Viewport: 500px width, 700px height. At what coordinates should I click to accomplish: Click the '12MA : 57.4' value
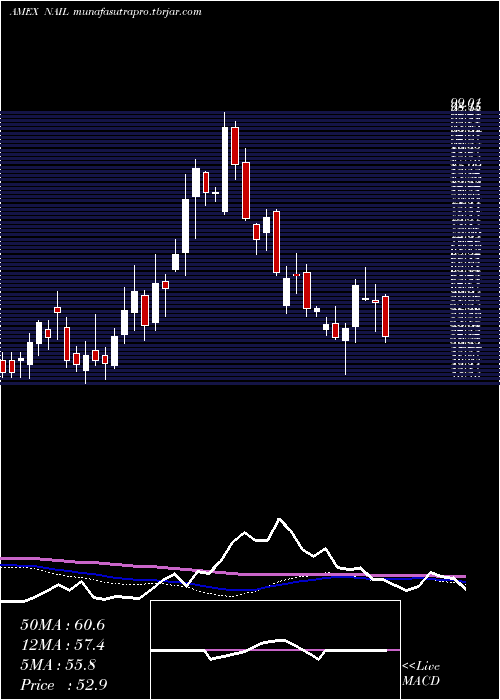62,645
